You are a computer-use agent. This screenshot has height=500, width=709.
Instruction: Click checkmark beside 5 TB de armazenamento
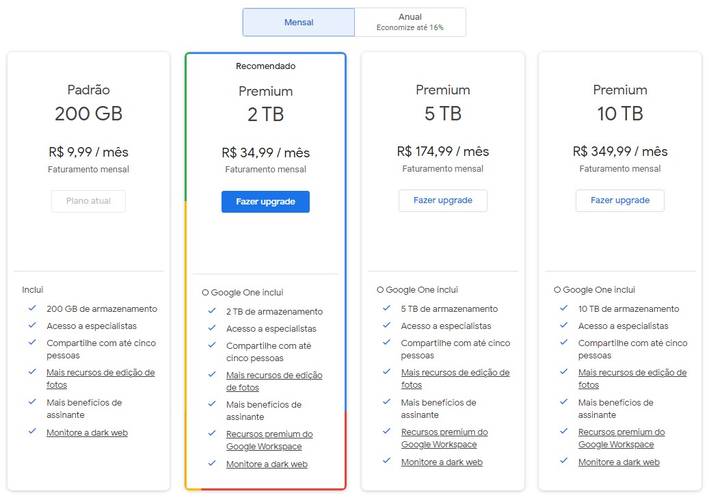pos(387,308)
